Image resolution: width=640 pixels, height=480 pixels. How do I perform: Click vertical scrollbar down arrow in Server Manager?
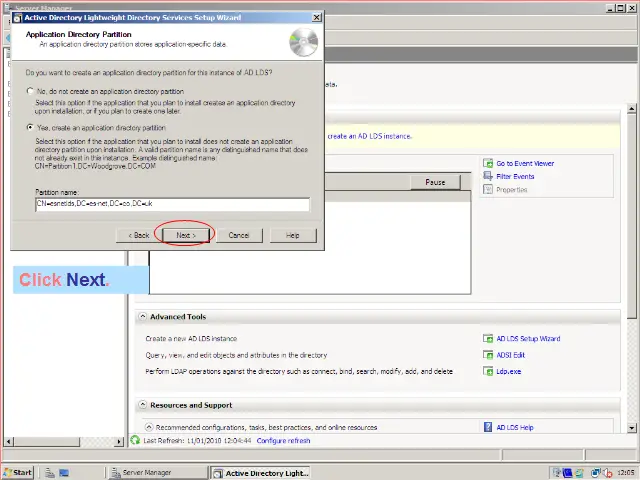[x=631, y=428]
